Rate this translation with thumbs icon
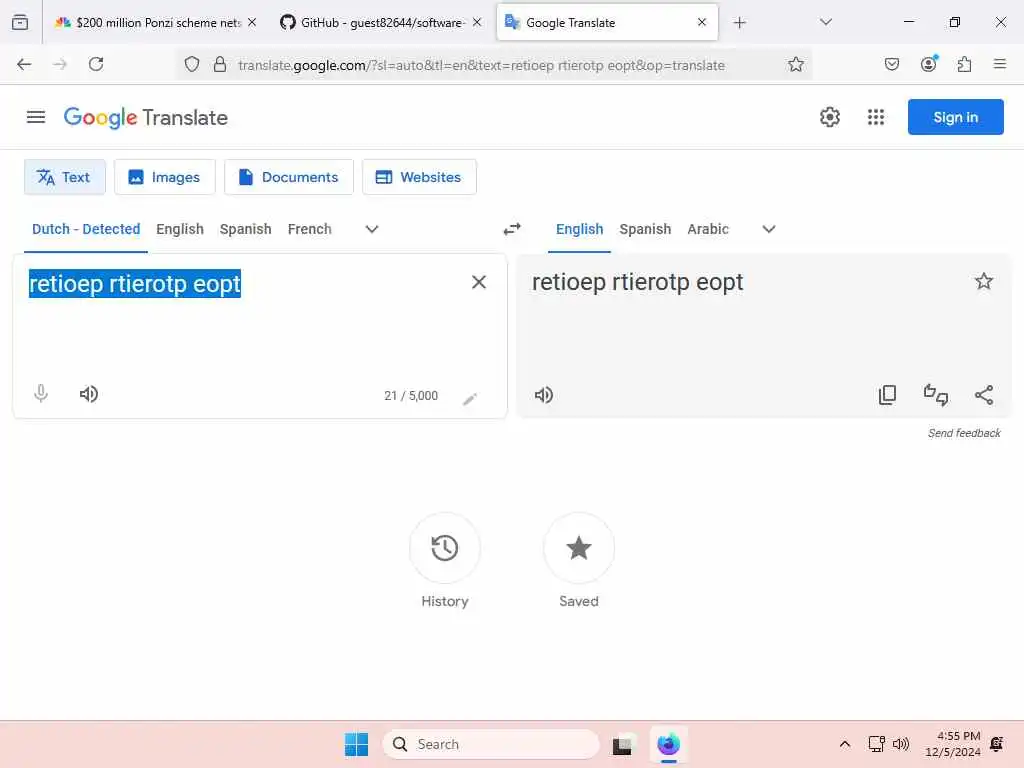Image resolution: width=1024 pixels, height=768 pixels. click(x=936, y=394)
